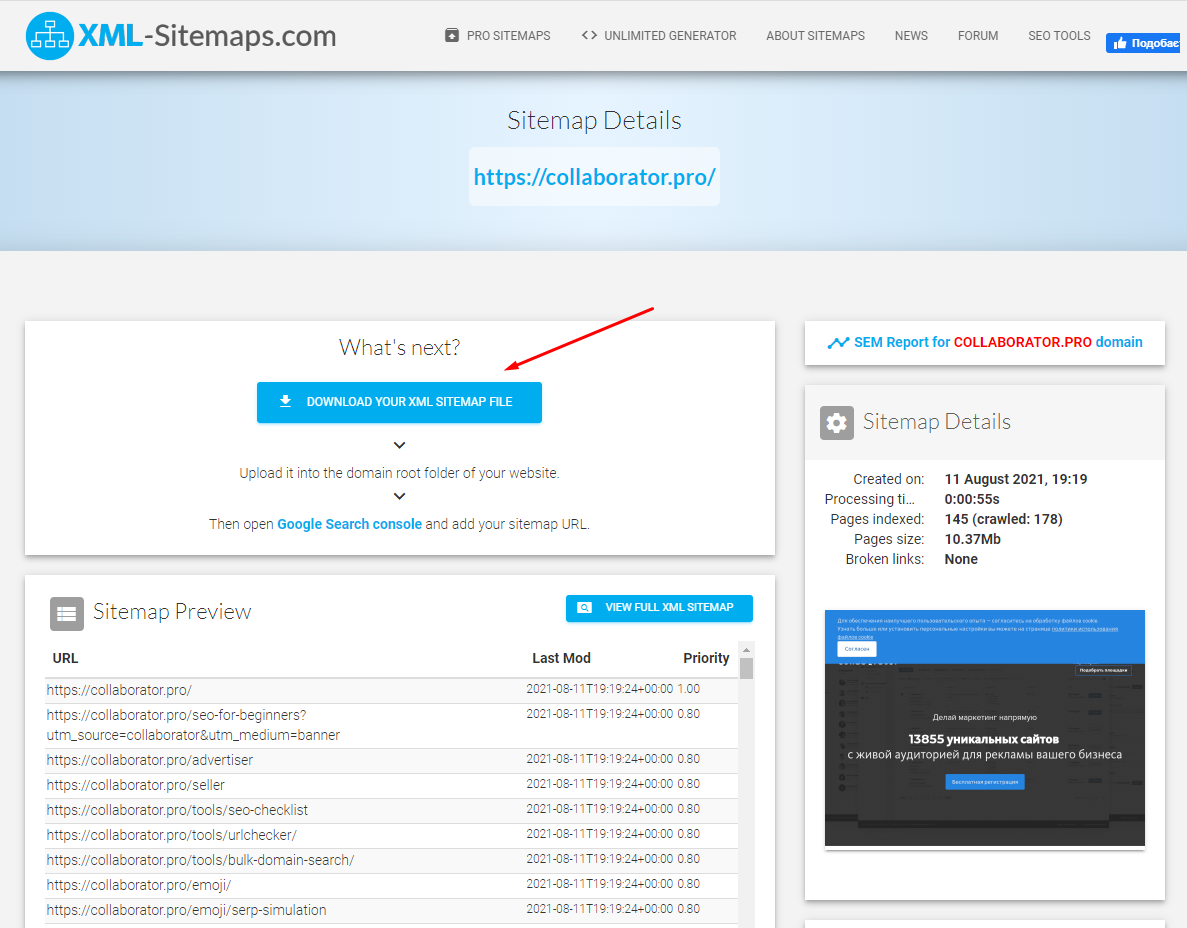This screenshot has height=928, width=1187.
Task: Click the collaborator.pro website screenshot thumbnail
Action: click(x=984, y=728)
